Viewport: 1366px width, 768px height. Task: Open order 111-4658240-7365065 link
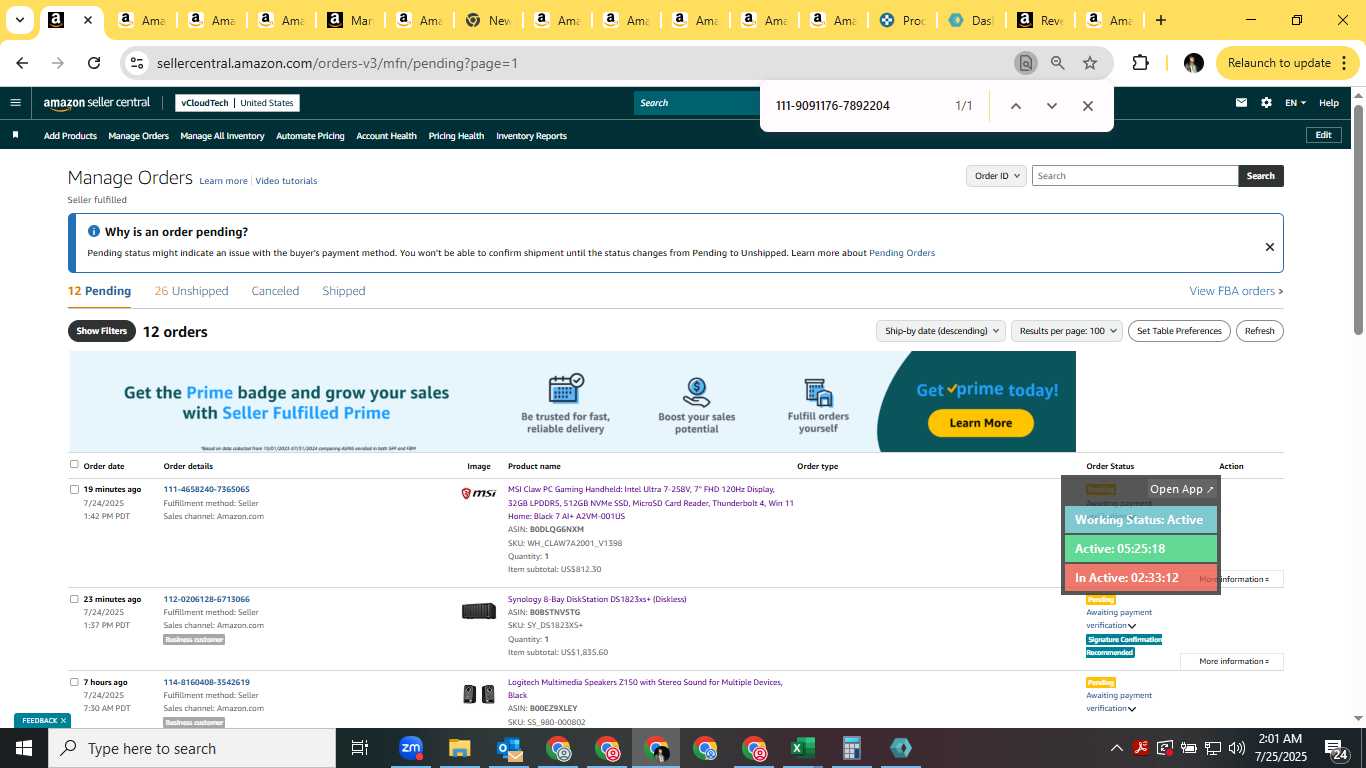pos(207,489)
